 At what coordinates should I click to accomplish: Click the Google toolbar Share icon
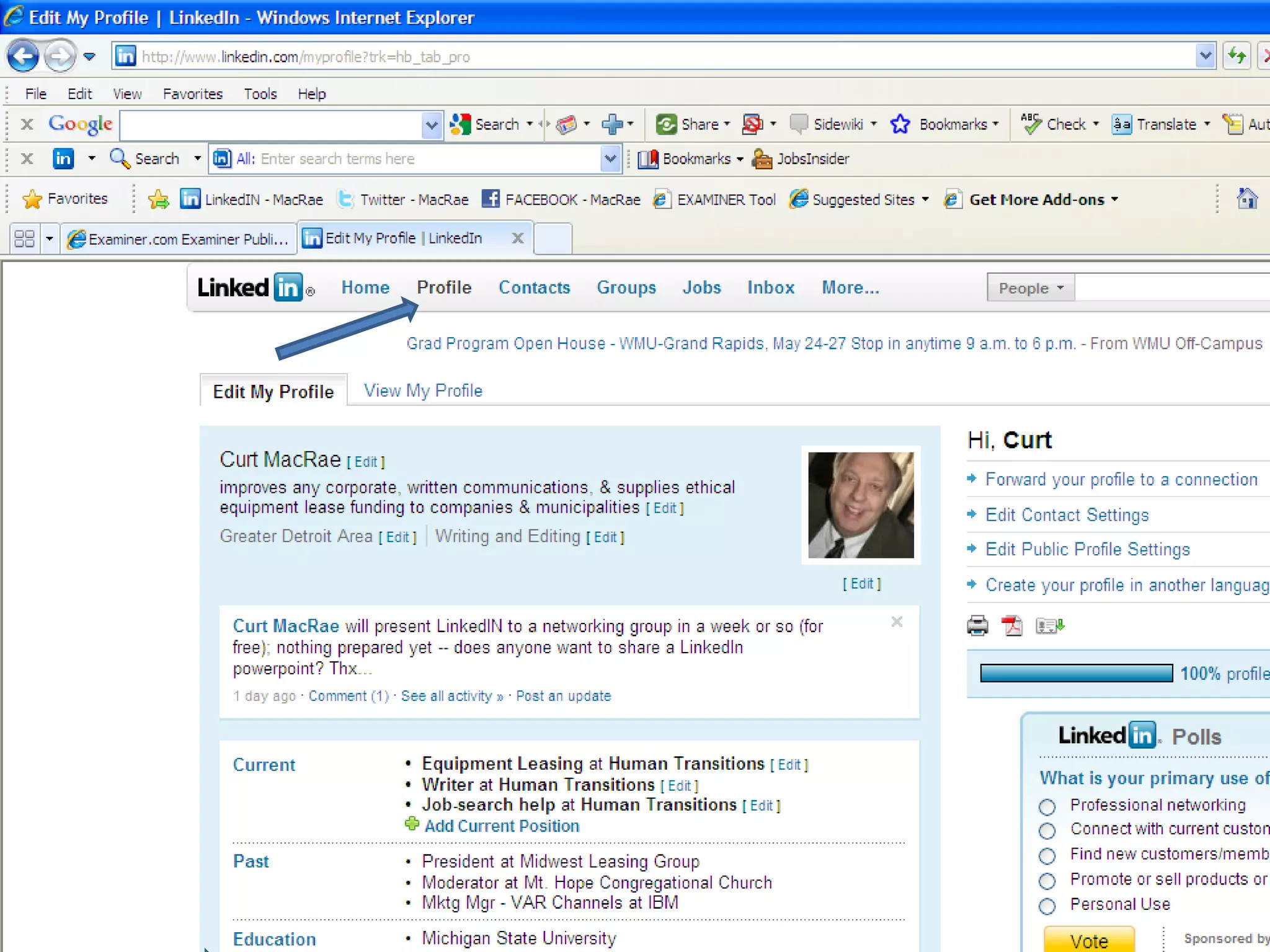(x=666, y=124)
